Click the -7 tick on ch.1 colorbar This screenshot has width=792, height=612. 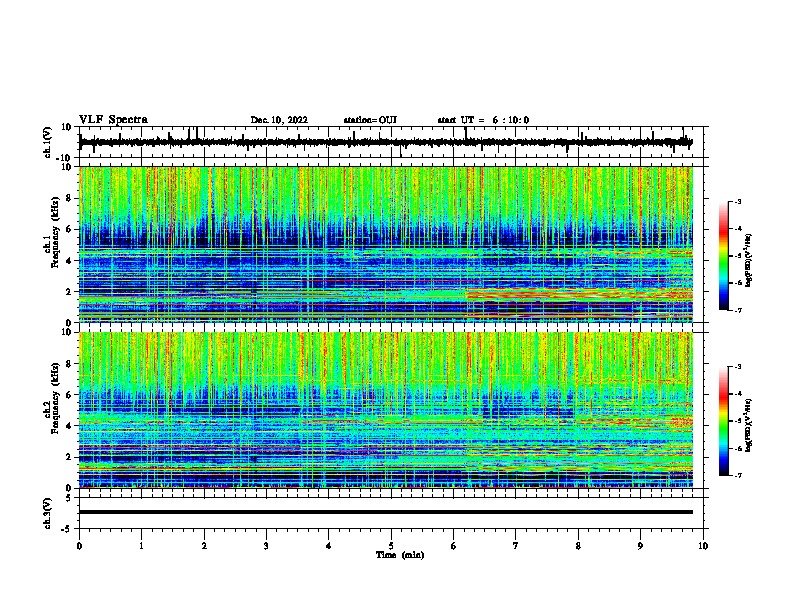pos(737,311)
